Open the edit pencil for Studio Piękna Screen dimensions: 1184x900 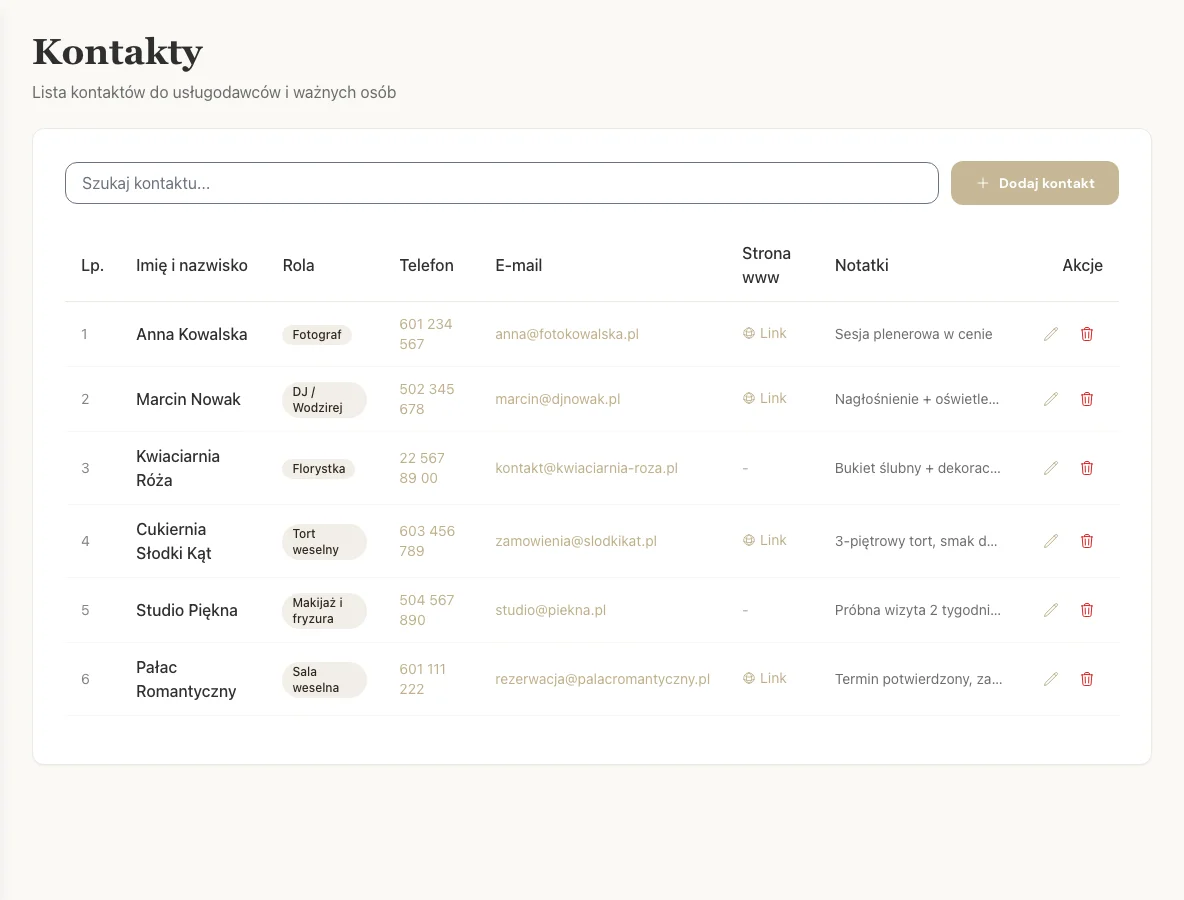click(1050, 610)
